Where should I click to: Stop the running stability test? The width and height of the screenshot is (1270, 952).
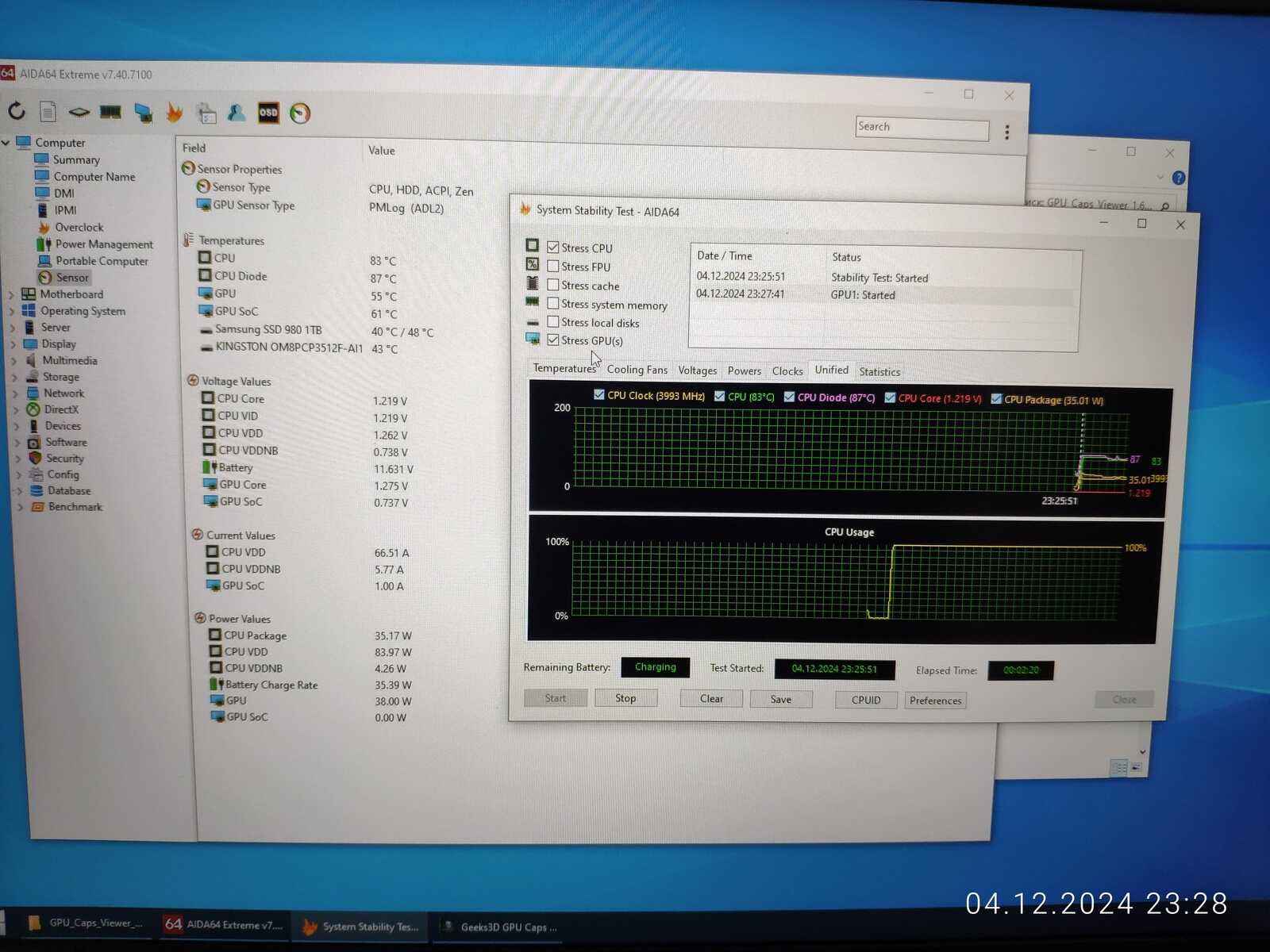(x=625, y=698)
